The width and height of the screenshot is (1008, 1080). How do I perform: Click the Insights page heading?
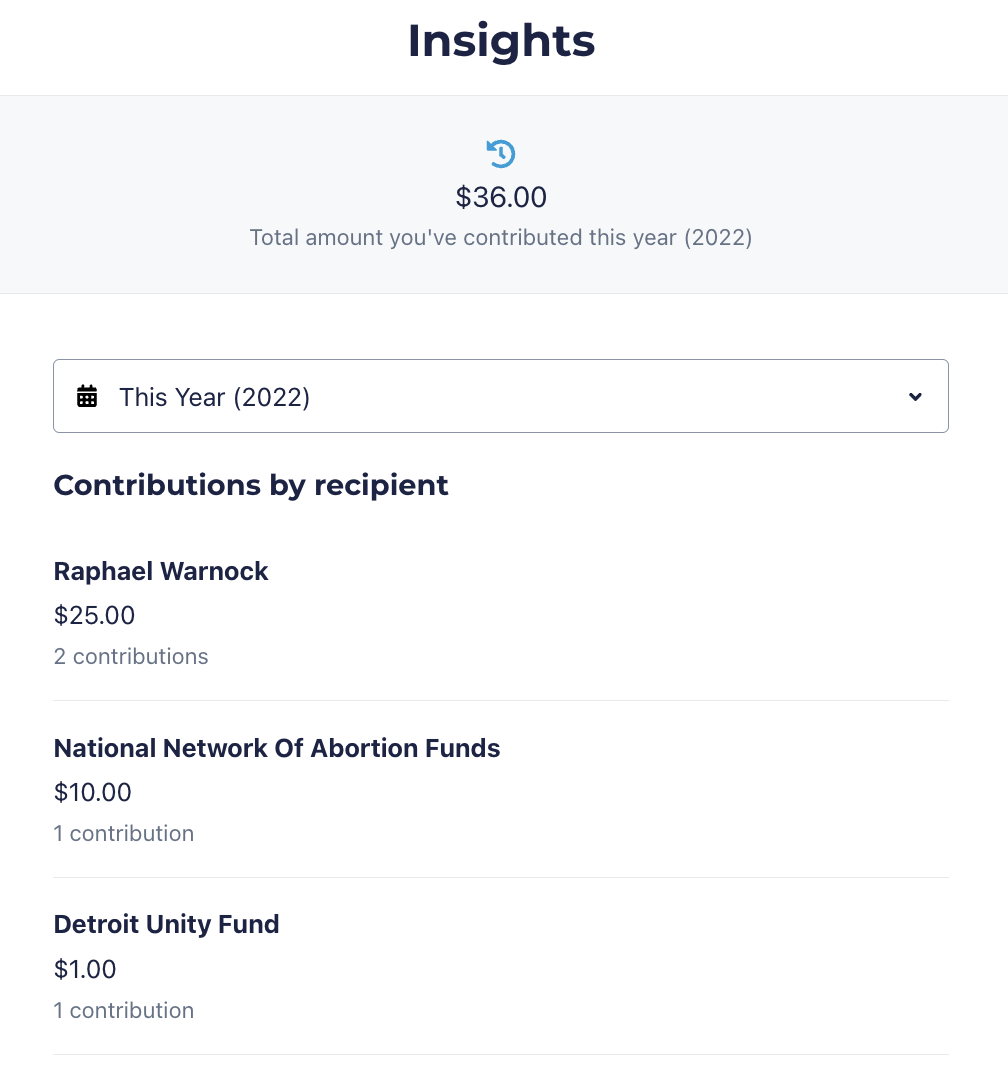click(x=501, y=41)
